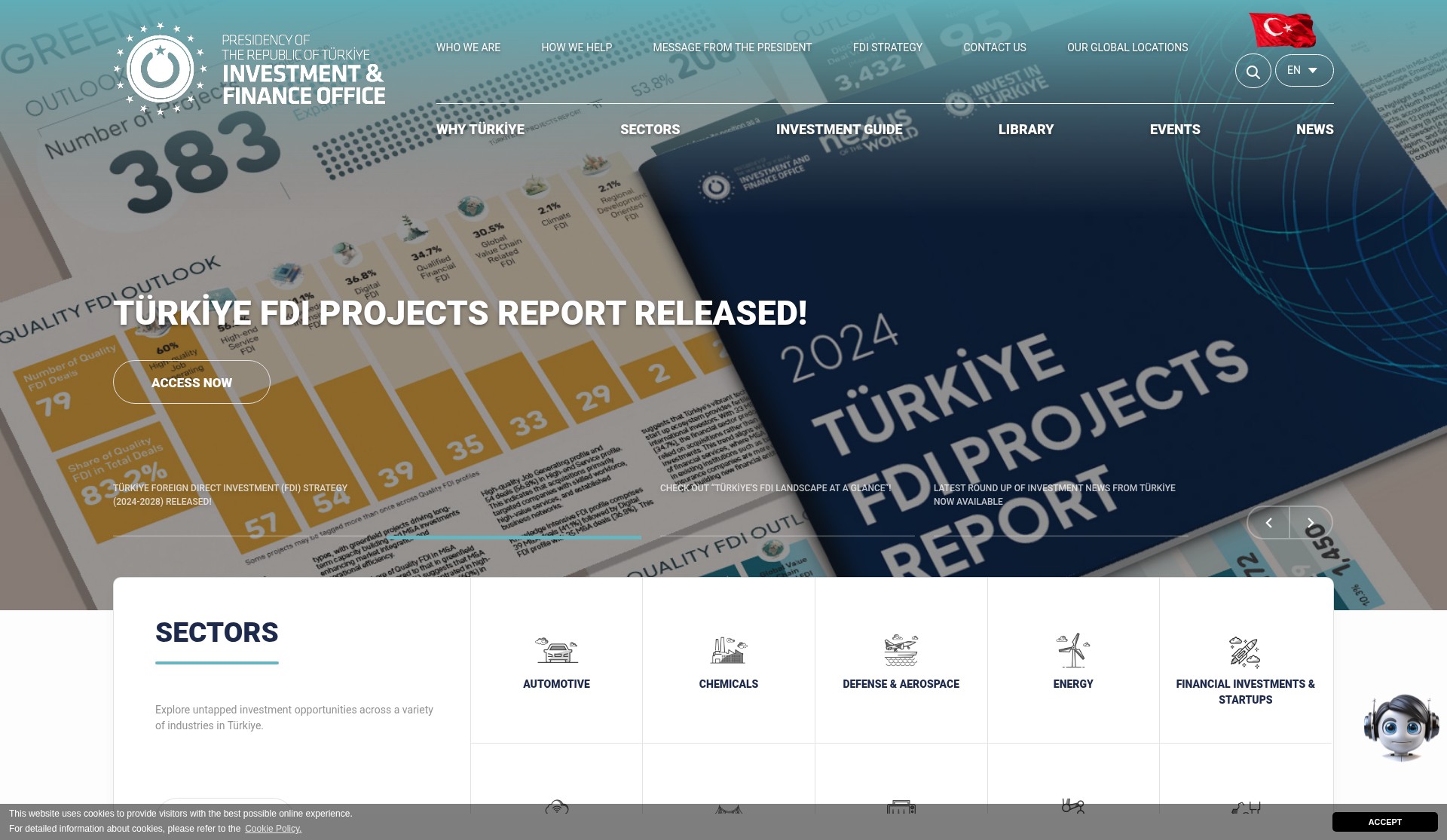Viewport: 1447px width, 840px height.
Task: Open the chatbot robot assistant
Action: (x=1401, y=728)
